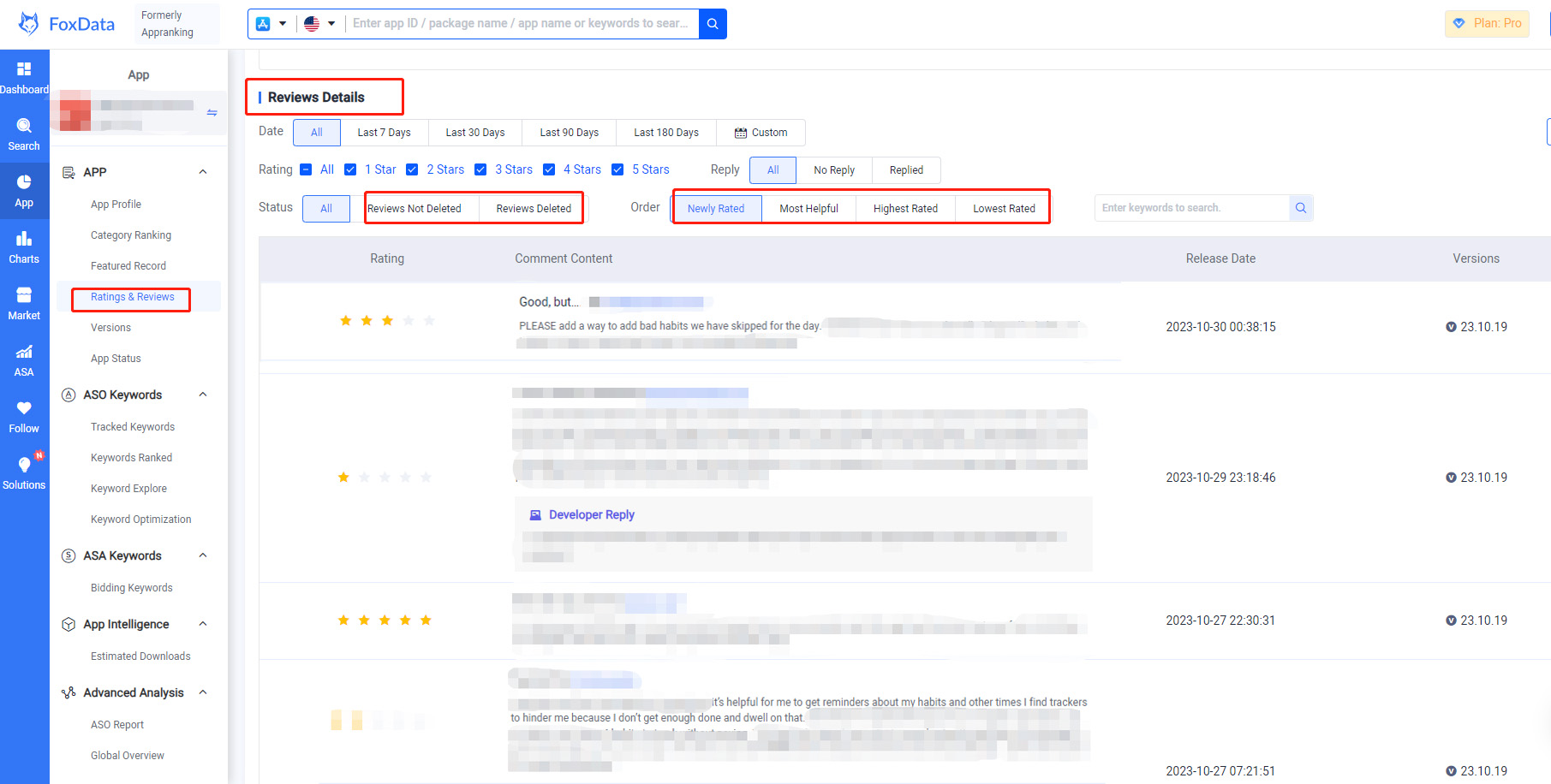Select the Last 90 Days date tab
Image resolution: width=1551 pixels, height=784 pixels.
click(570, 133)
